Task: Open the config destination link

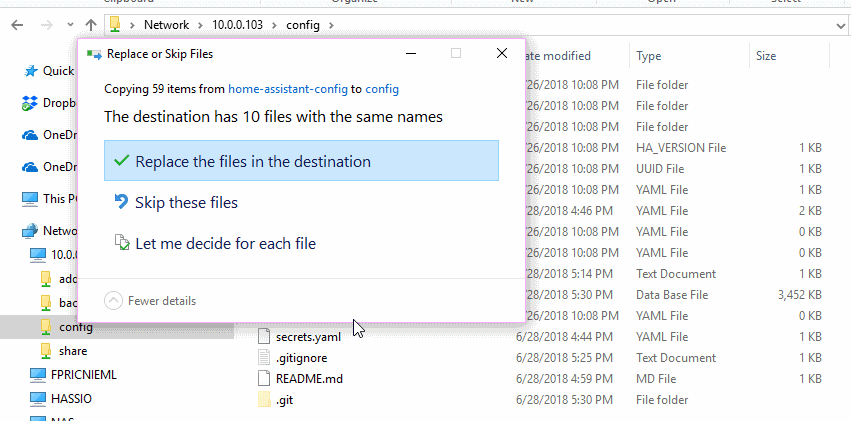Action: click(x=382, y=89)
